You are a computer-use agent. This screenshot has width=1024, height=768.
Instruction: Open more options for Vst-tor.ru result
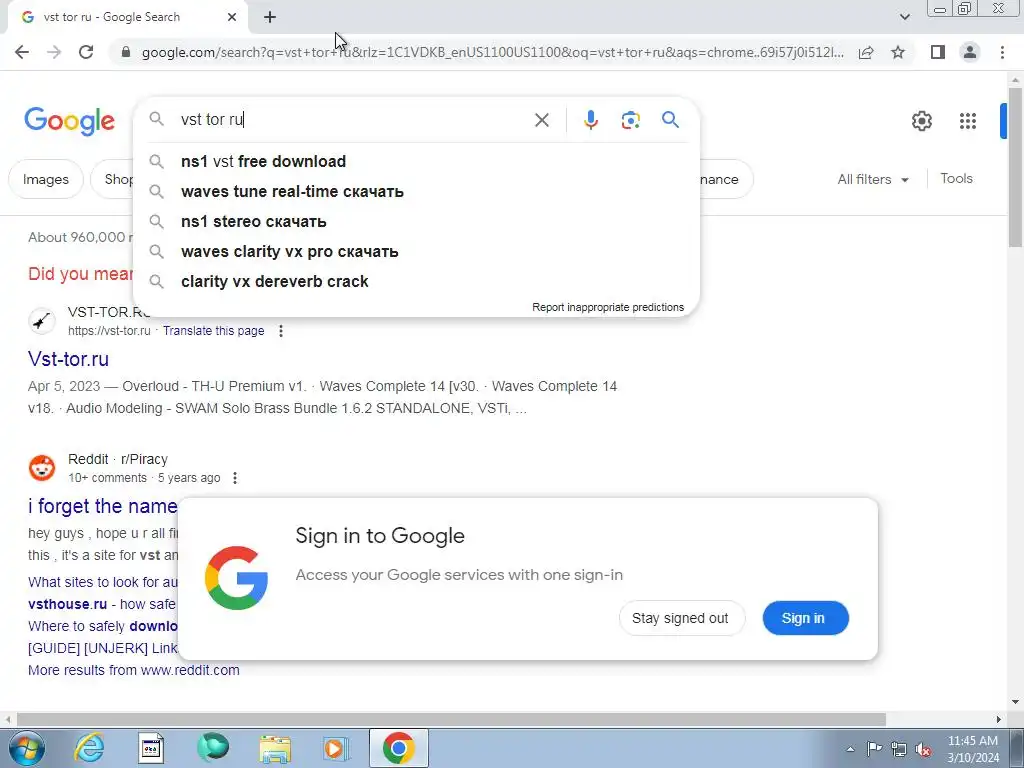click(x=281, y=331)
